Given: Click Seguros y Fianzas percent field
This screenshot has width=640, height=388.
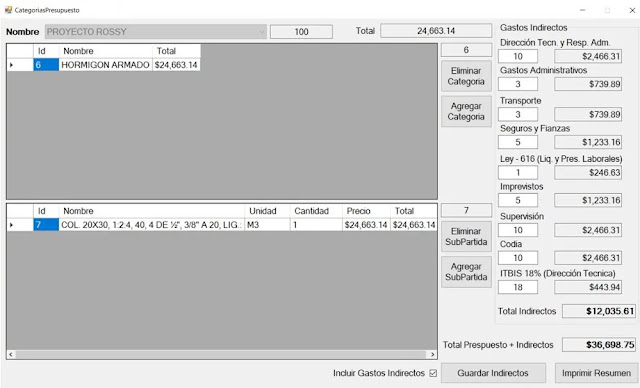Looking at the screenshot, I should [x=518, y=142].
